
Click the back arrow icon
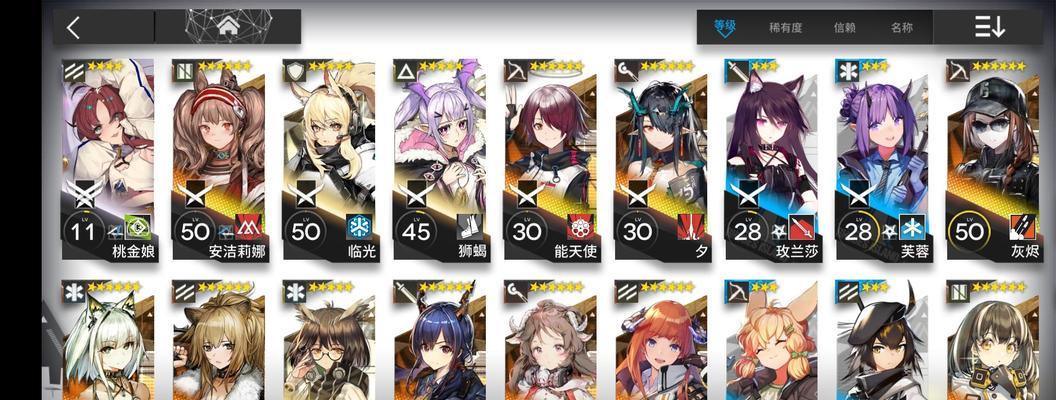[73, 28]
